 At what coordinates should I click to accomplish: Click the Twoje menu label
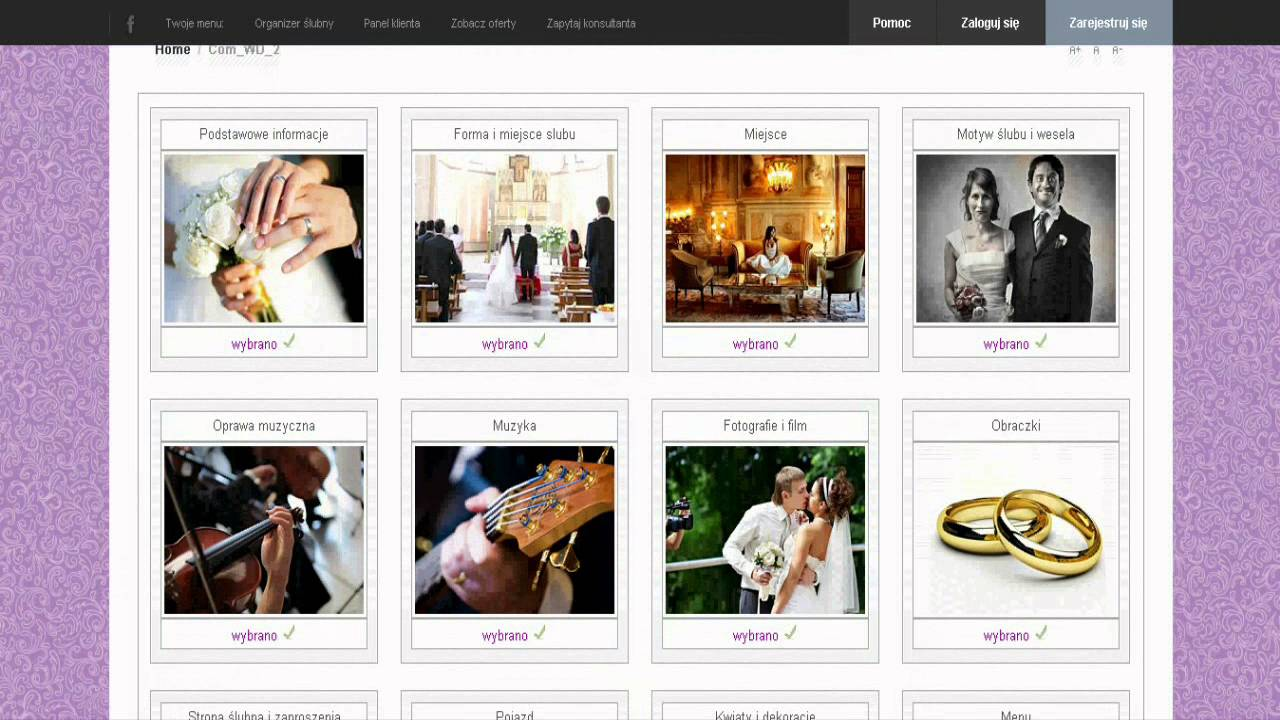[x=194, y=23]
